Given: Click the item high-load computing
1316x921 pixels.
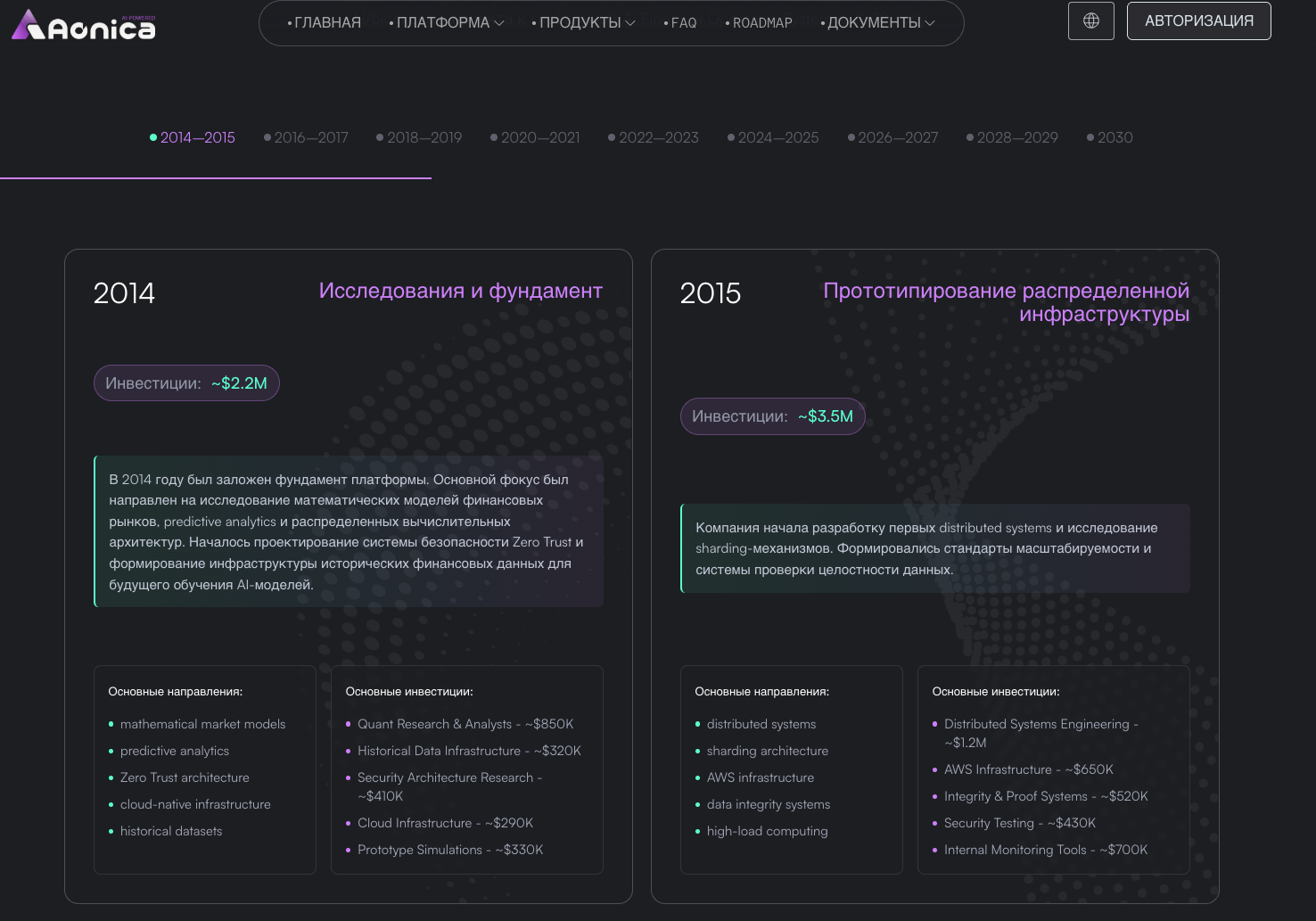Looking at the screenshot, I should click(x=768, y=831).
